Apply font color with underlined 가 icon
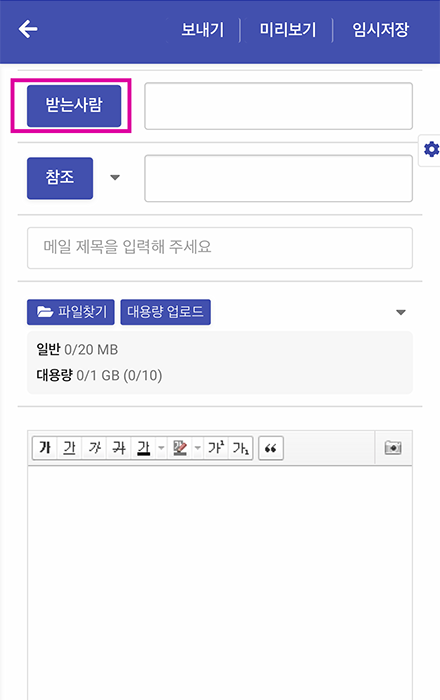Viewport: 440px width, 700px height. point(143,448)
